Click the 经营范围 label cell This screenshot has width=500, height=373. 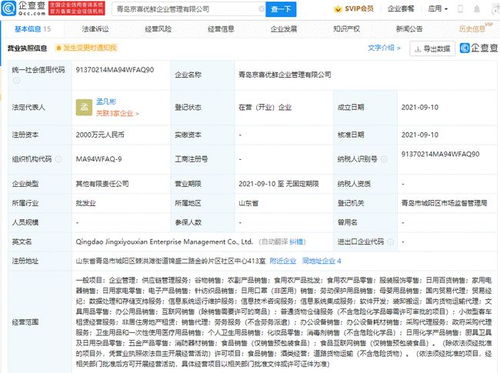pos(39,322)
